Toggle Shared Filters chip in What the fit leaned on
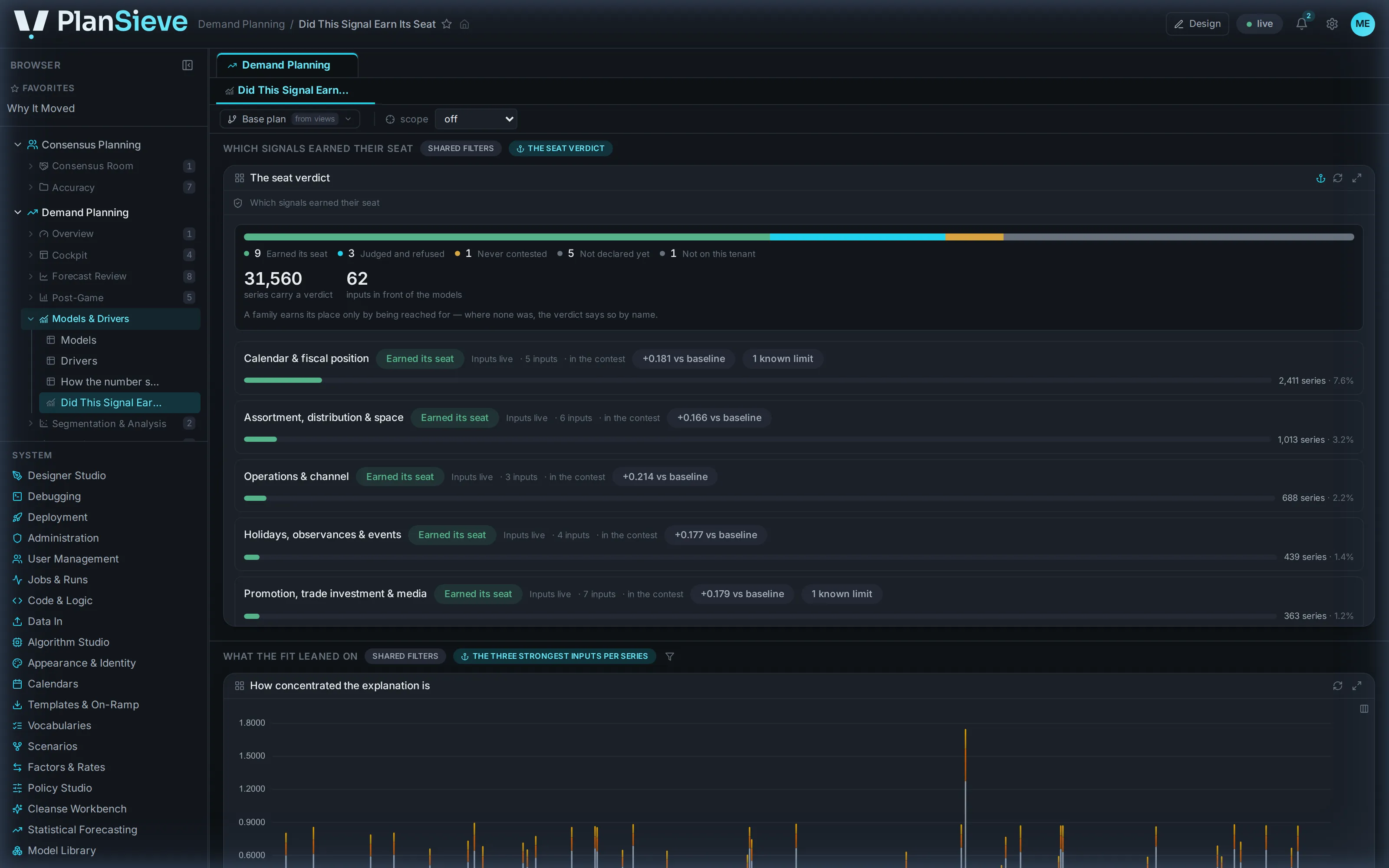 (x=405, y=656)
